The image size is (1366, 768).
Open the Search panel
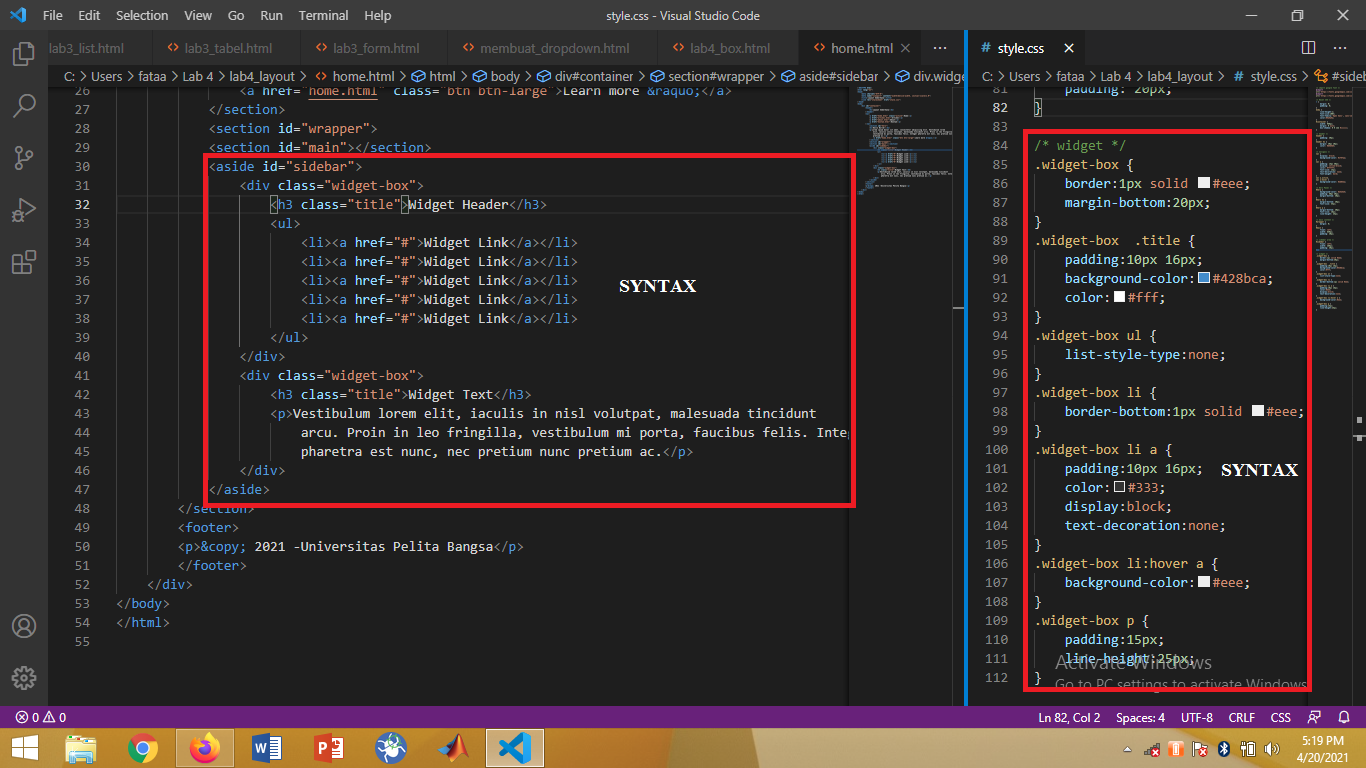pyautogui.click(x=23, y=105)
